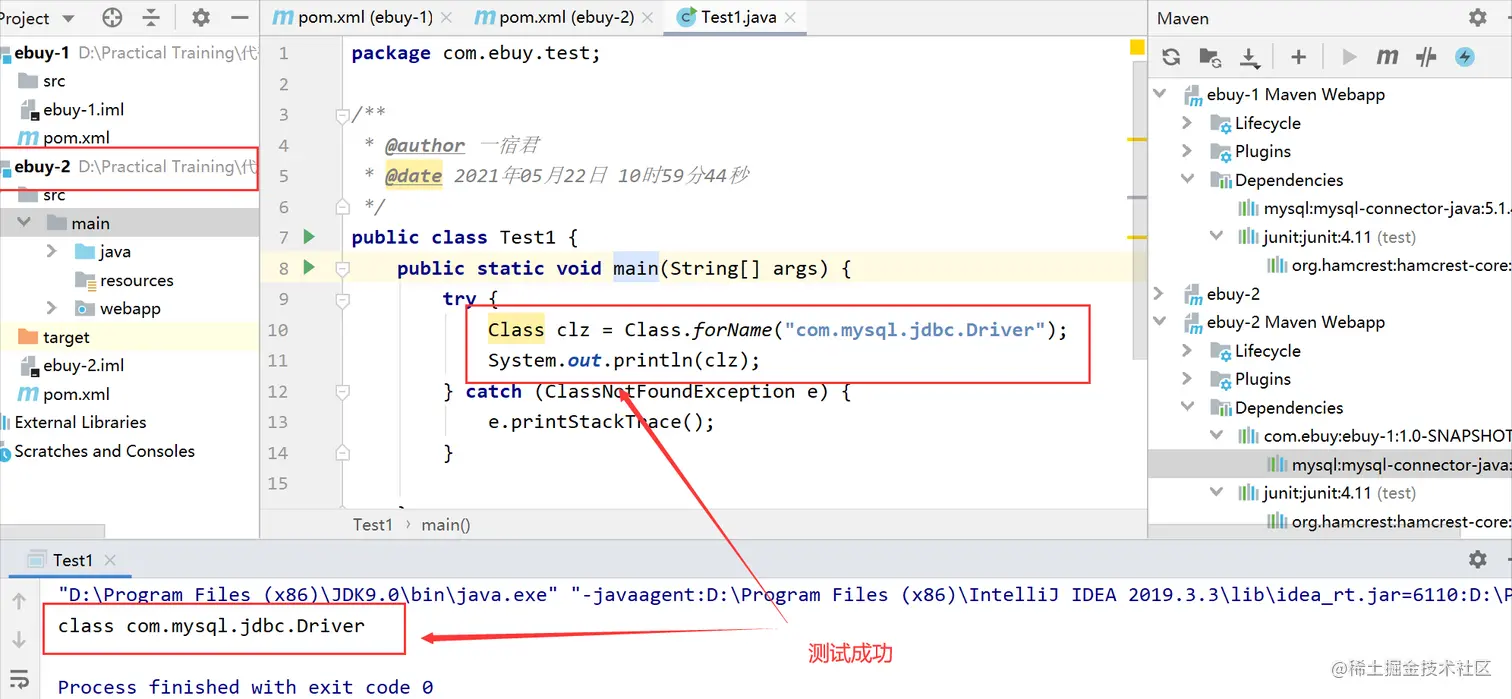Expand the java folder
This screenshot has width=1512, height=699.
click(52, 252)
